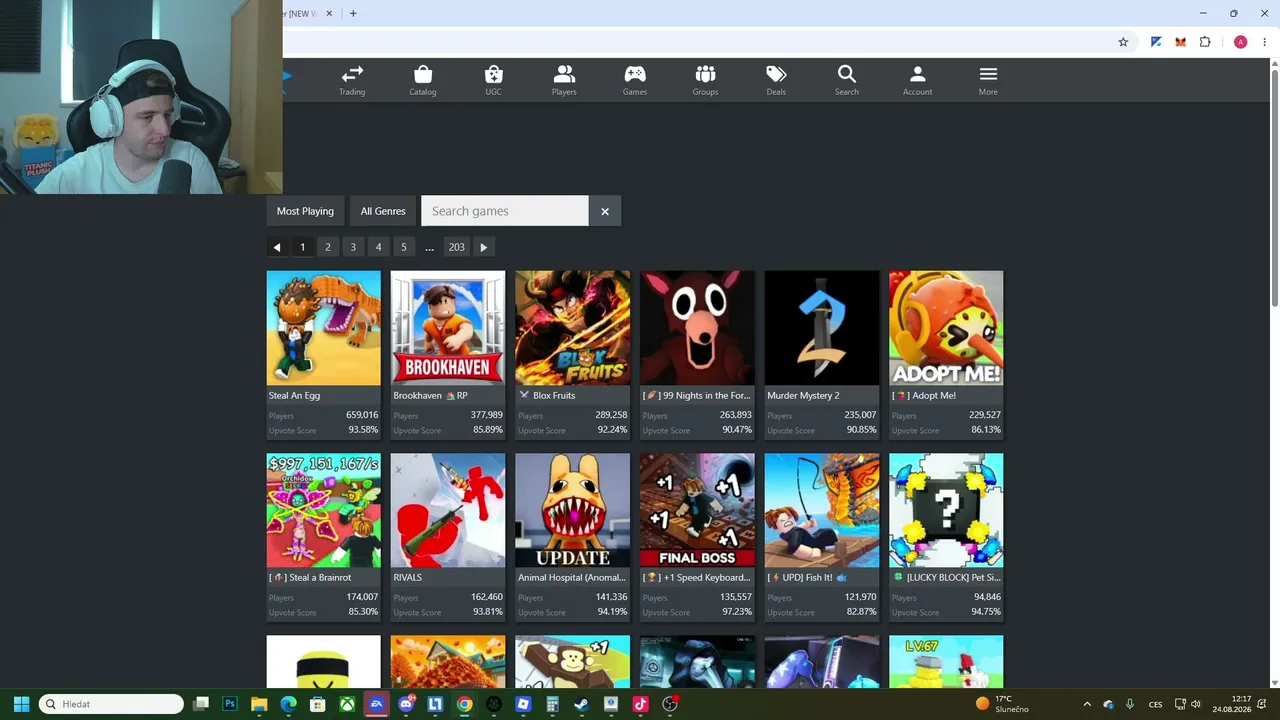
Task: Open the +1 Speed Keyboard game thumbnail
Action: click(697, 511)
